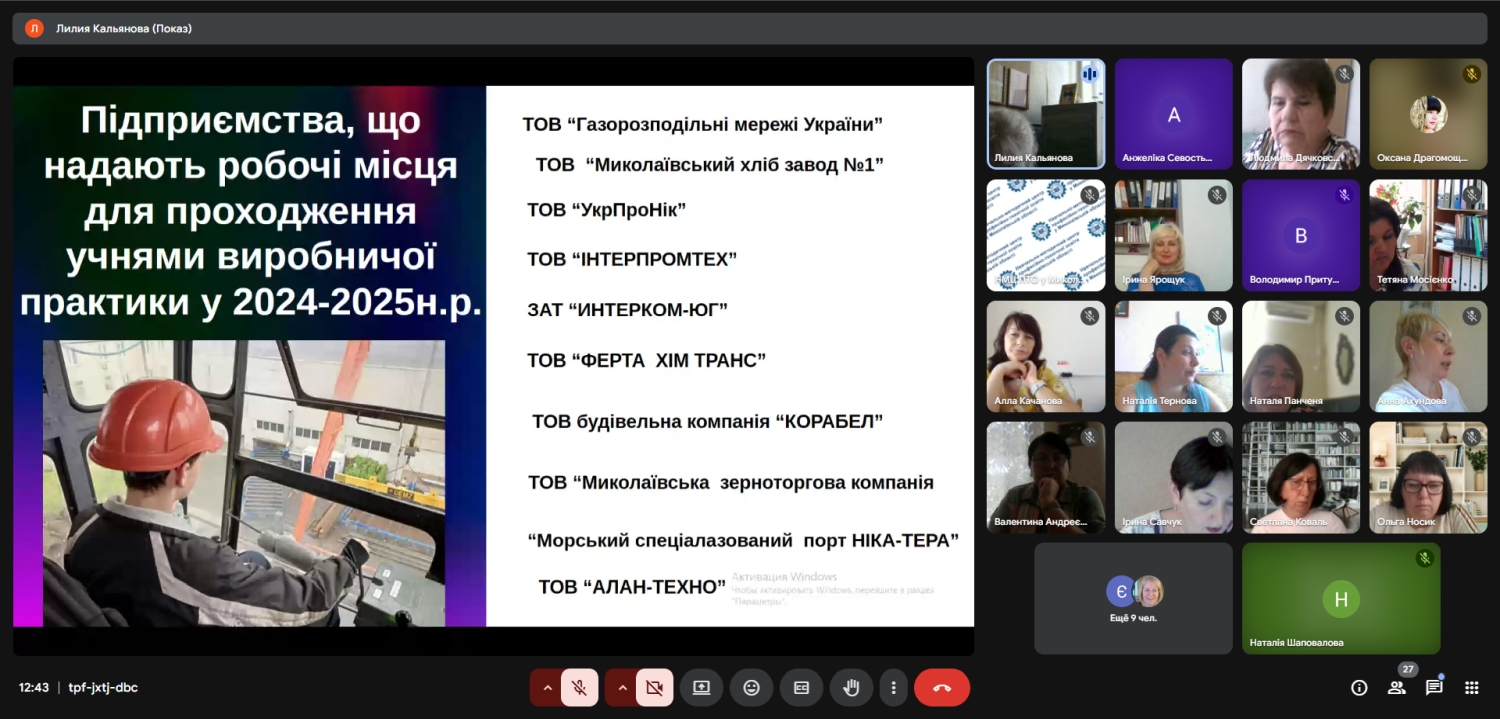The width and height of the screenshot is (1500, 719).
Task: Click presenter name Лилия Кальянова (Показ)
Action: [x=124, y=28]
